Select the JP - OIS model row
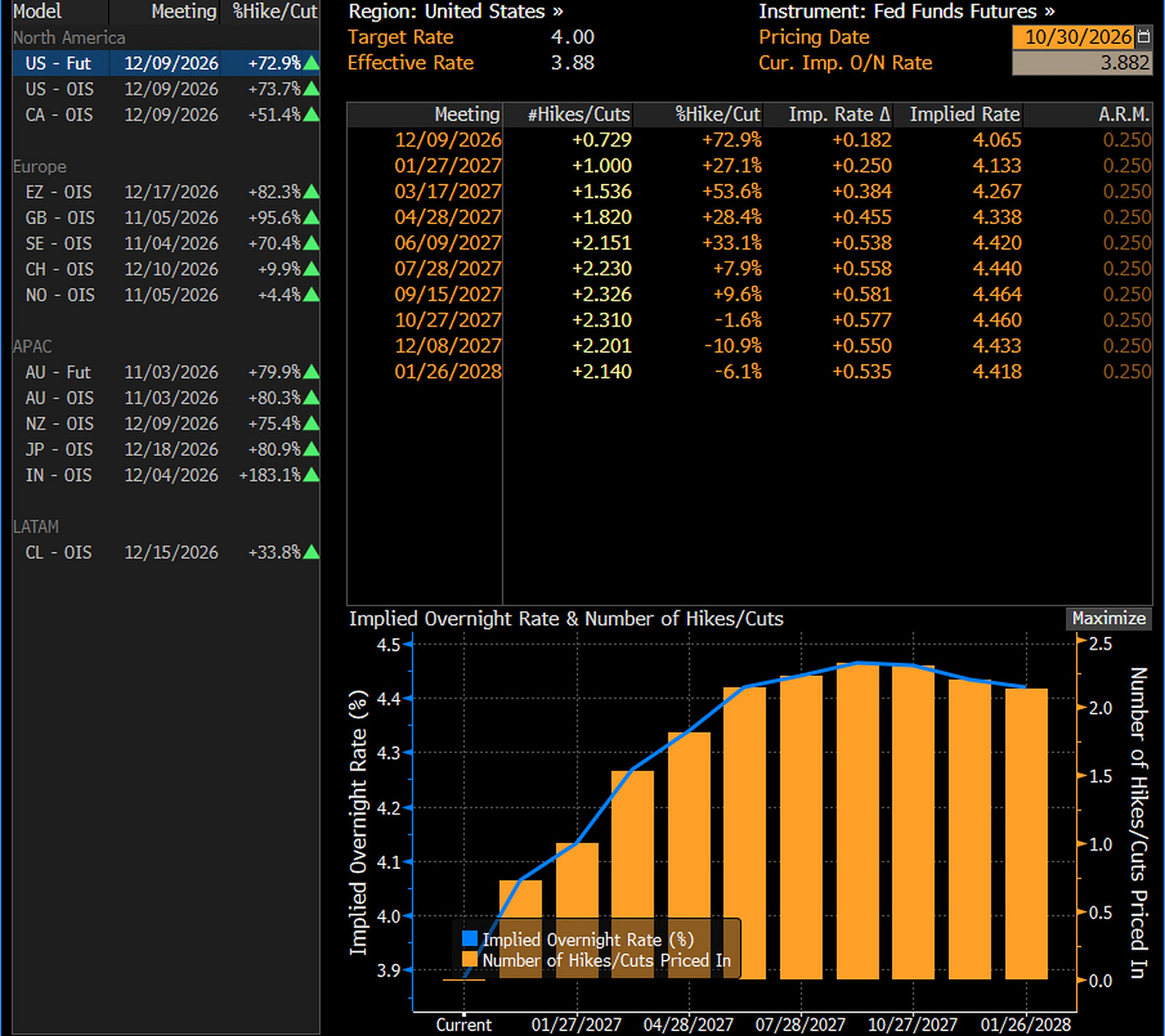Viewport: 1165px width, 1036px height. [x=166, y=450]
